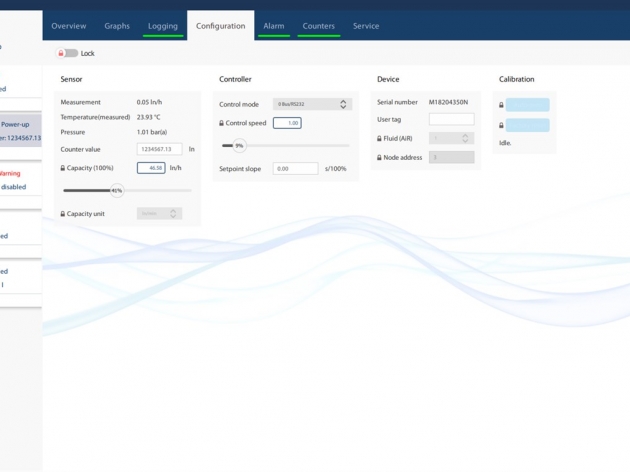Click the lock icon next to Node address
630x472 pixels.
pos(379,158)
